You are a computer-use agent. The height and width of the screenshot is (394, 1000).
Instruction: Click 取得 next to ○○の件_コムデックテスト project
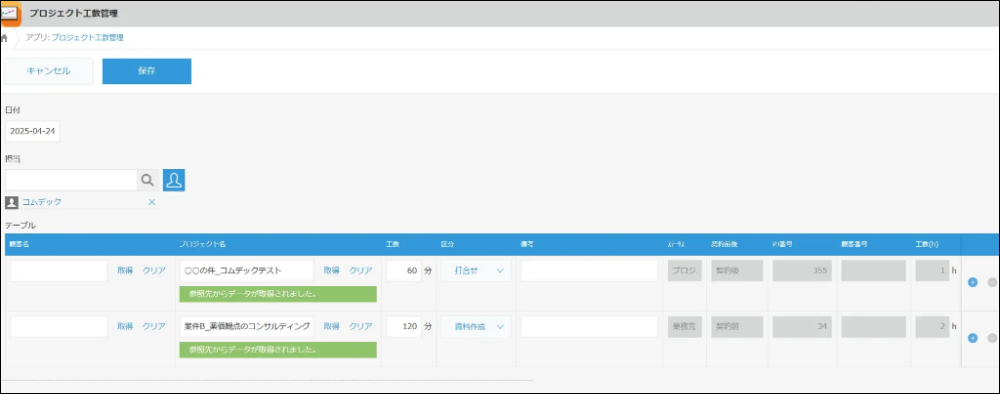tap(332, 270)
